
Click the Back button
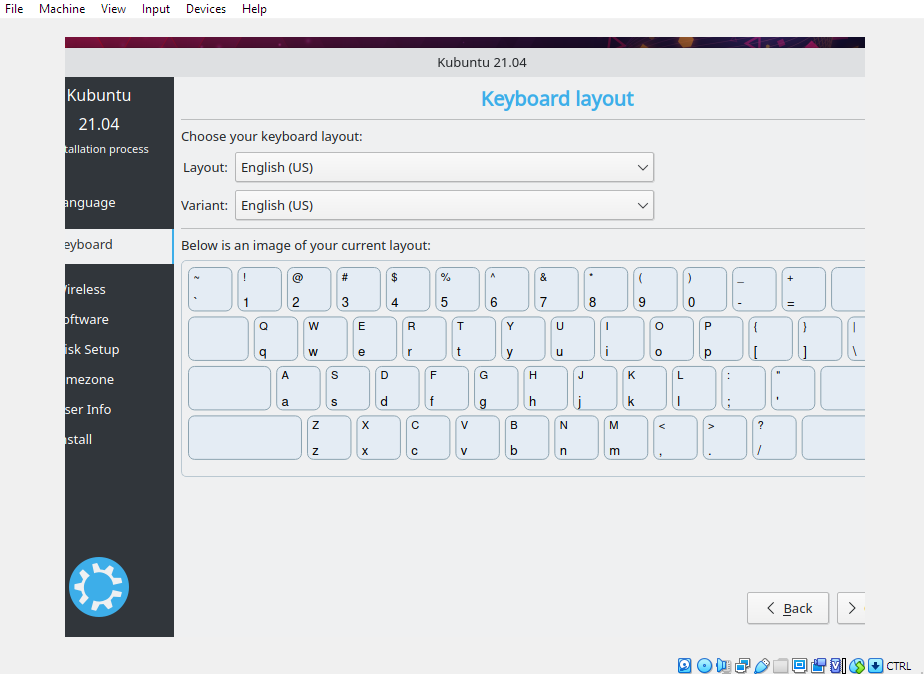point(788,608)
